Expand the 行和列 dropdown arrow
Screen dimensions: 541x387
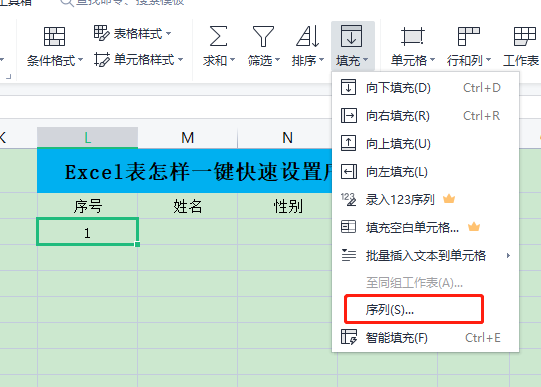tap(488, 60)
